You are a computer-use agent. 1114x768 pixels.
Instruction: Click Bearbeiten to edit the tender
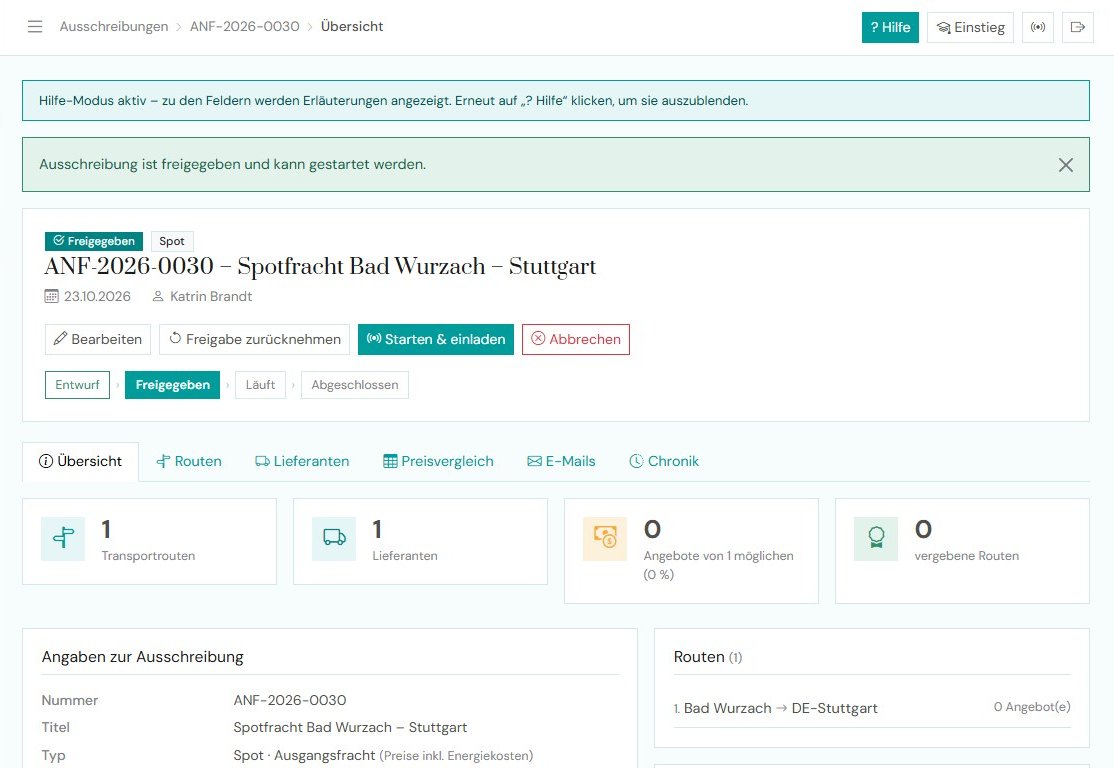pyautogui.click(x=98, y=340)
